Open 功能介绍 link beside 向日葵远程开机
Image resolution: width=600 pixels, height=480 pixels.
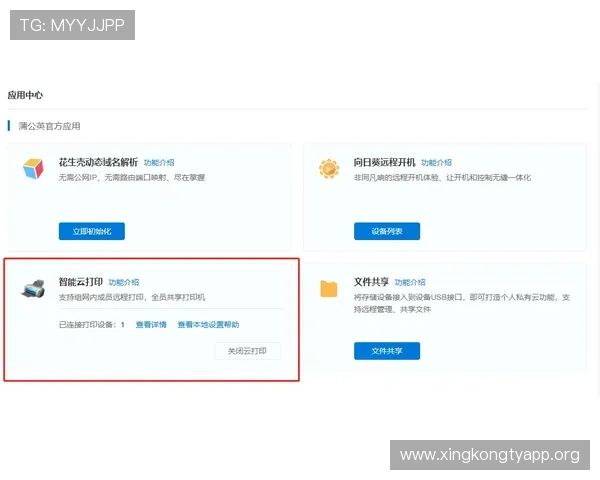point(436,163)
